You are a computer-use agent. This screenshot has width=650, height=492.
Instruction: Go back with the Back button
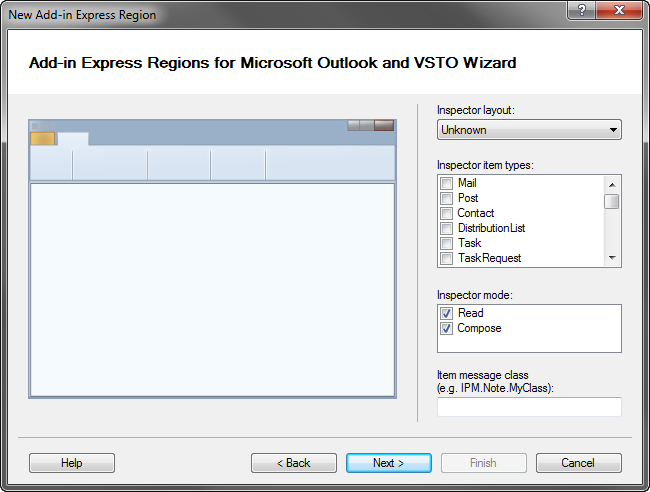293,463
